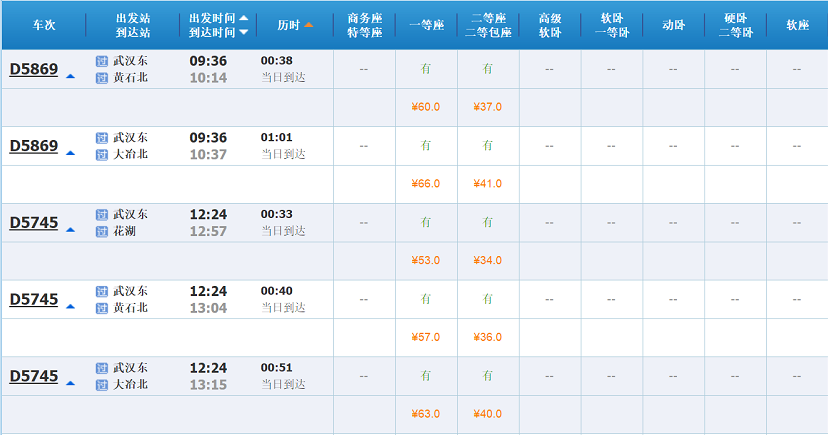
Task: Open train D5869 arriving at 10:37
Action: tap(34, 146)
